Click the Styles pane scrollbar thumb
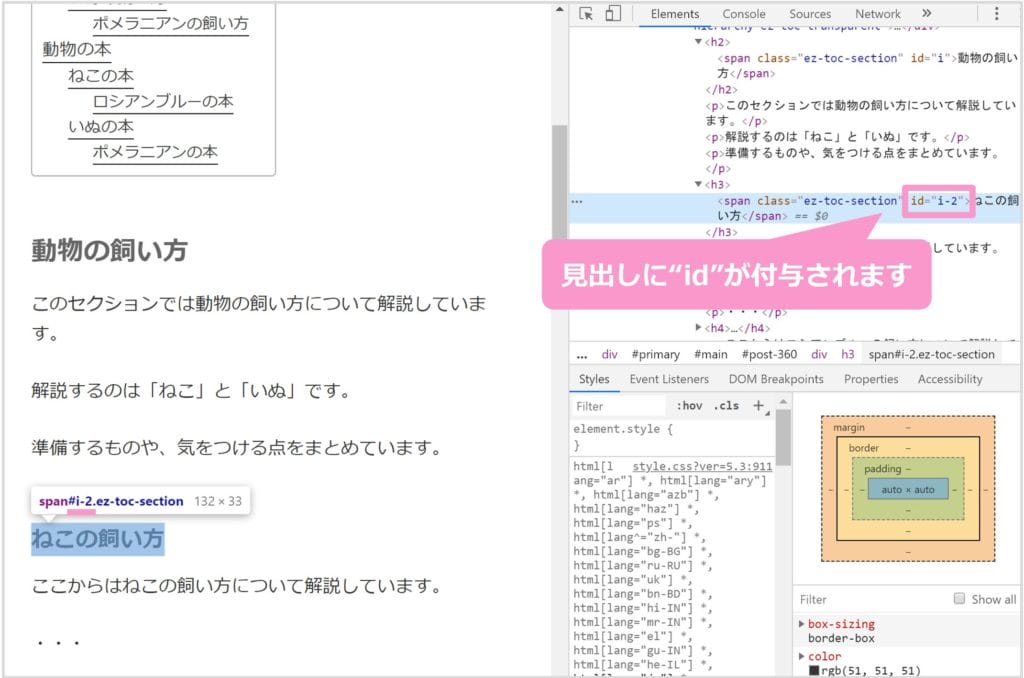1024x678 pixels. (x=783, y=437)
